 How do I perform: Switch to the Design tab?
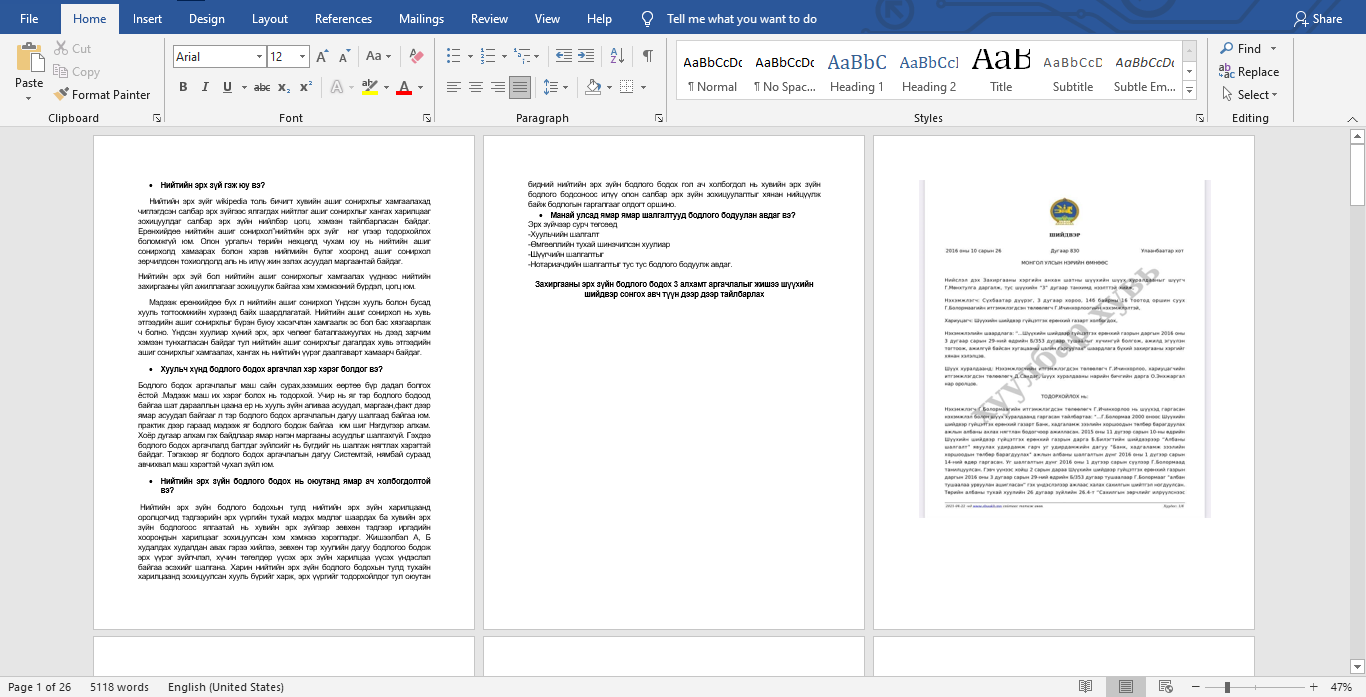click(x=206, y=18)
